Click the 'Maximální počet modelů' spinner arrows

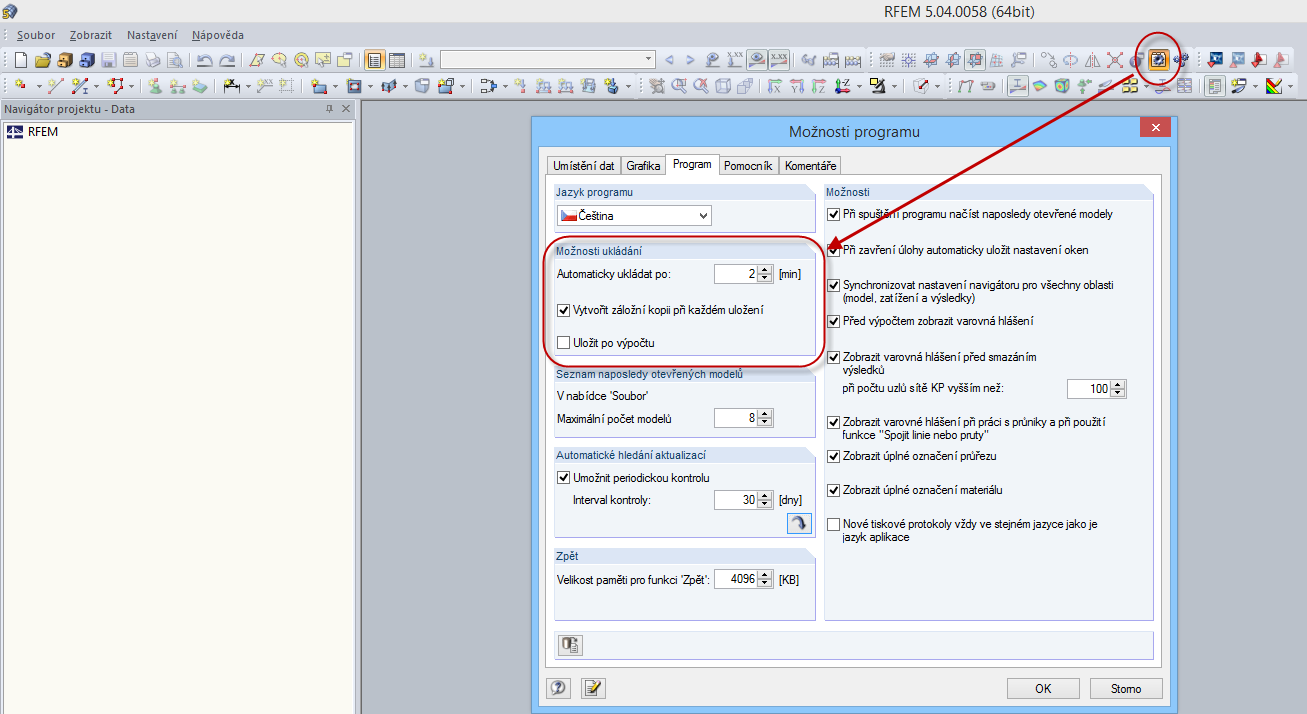tap(765, 418)
